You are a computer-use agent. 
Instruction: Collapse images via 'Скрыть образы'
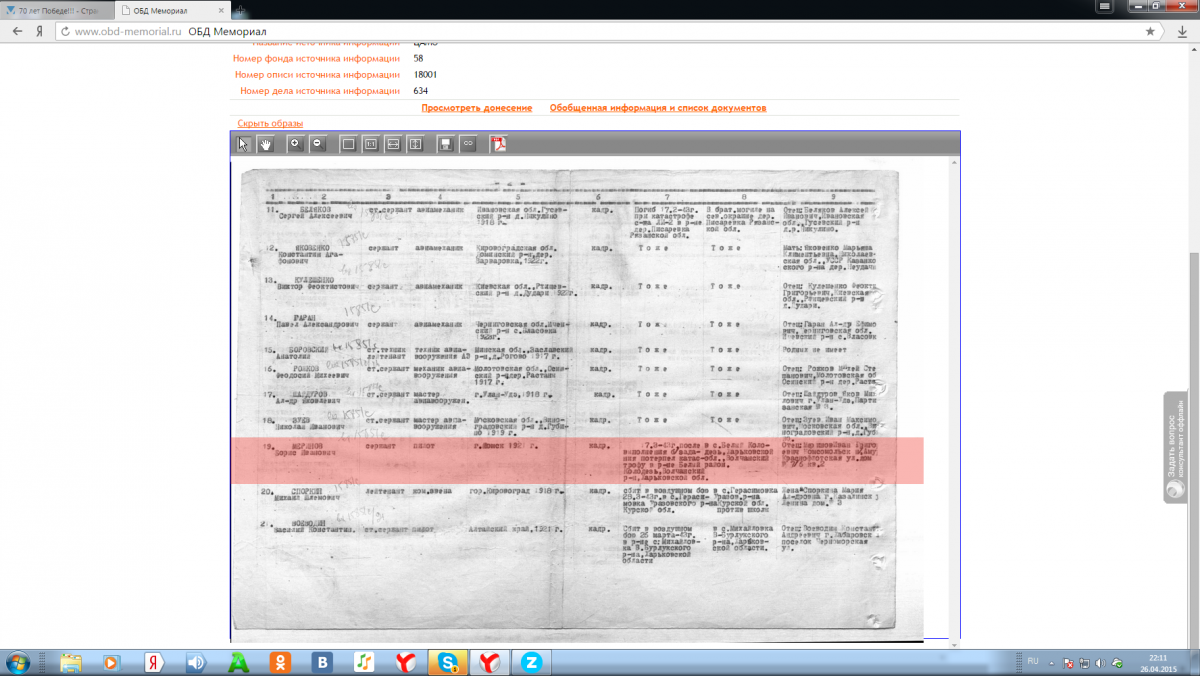(x=270, y=123)
